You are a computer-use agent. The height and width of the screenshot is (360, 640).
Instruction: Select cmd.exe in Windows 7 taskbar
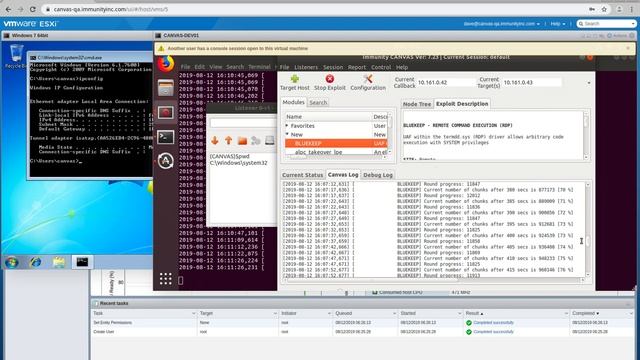click(82, 262)
